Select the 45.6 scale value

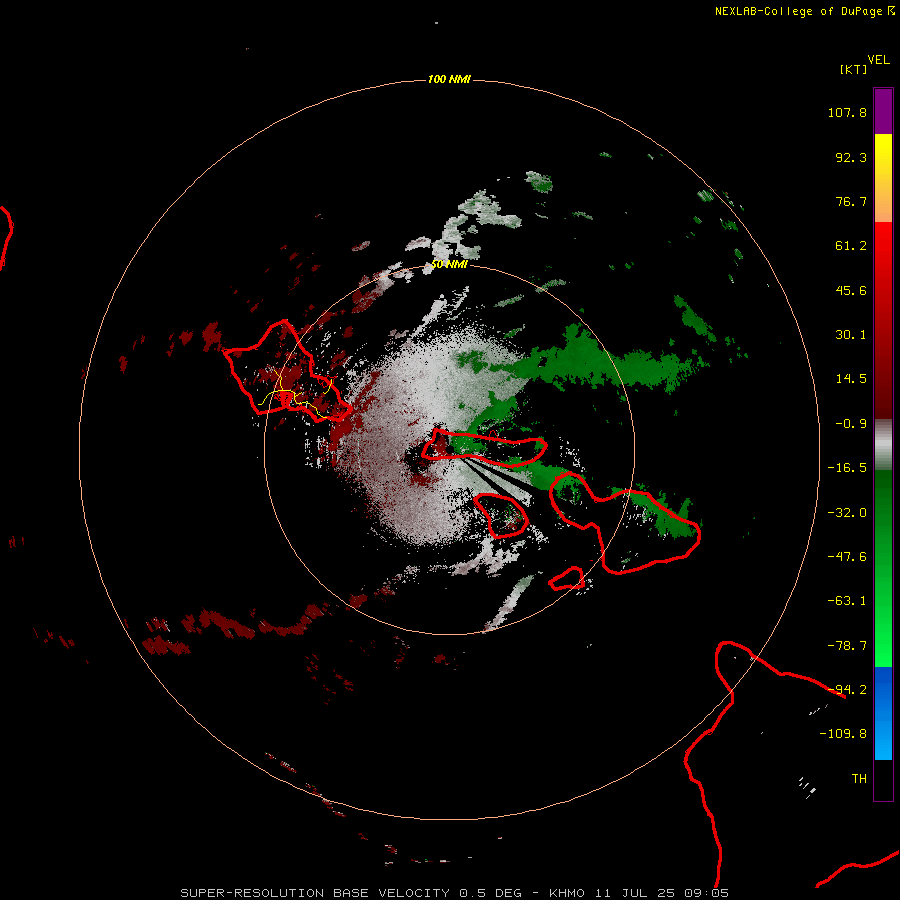(x=851, y=290)
